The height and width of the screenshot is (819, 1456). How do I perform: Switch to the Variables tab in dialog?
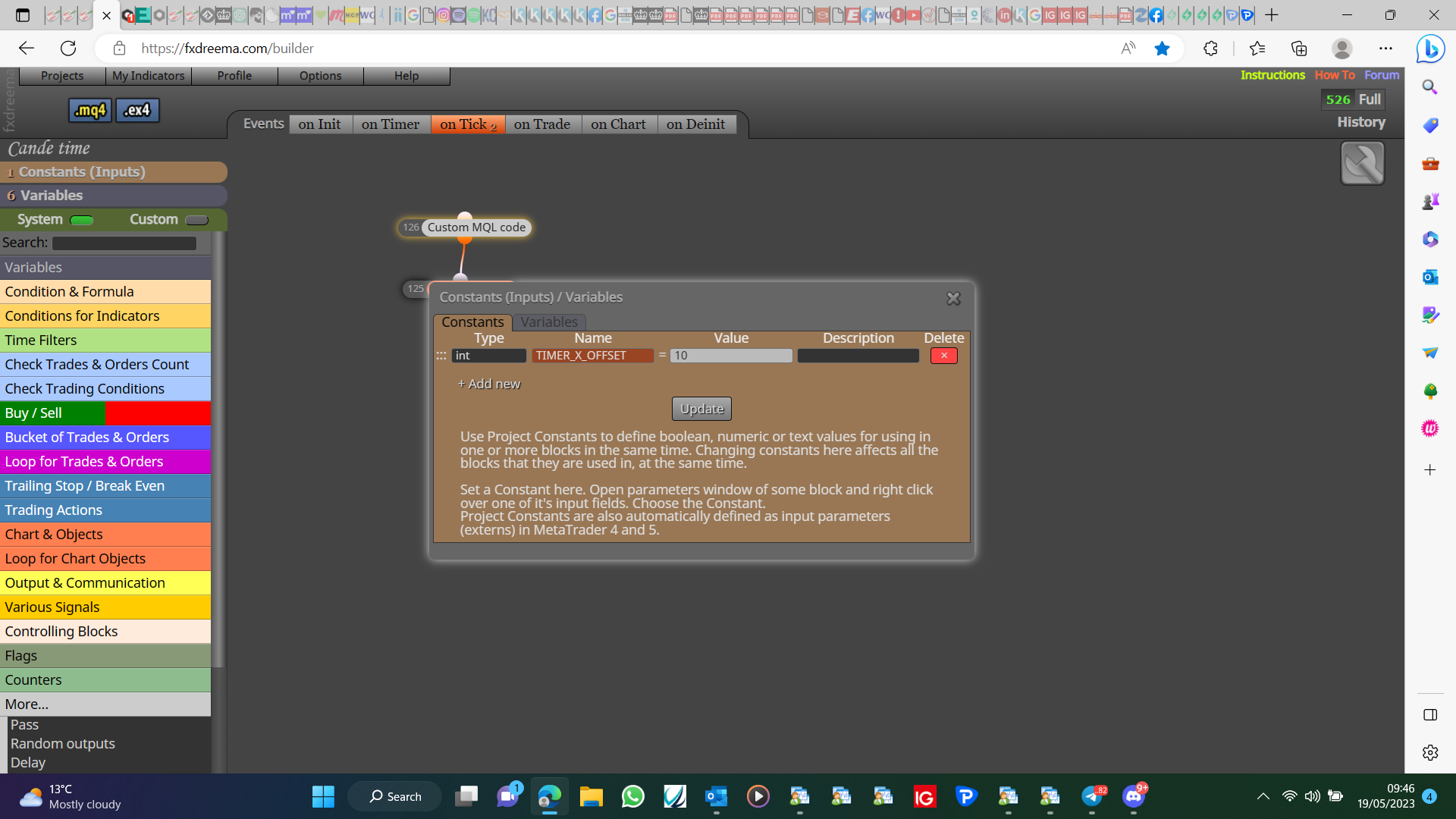549,322
